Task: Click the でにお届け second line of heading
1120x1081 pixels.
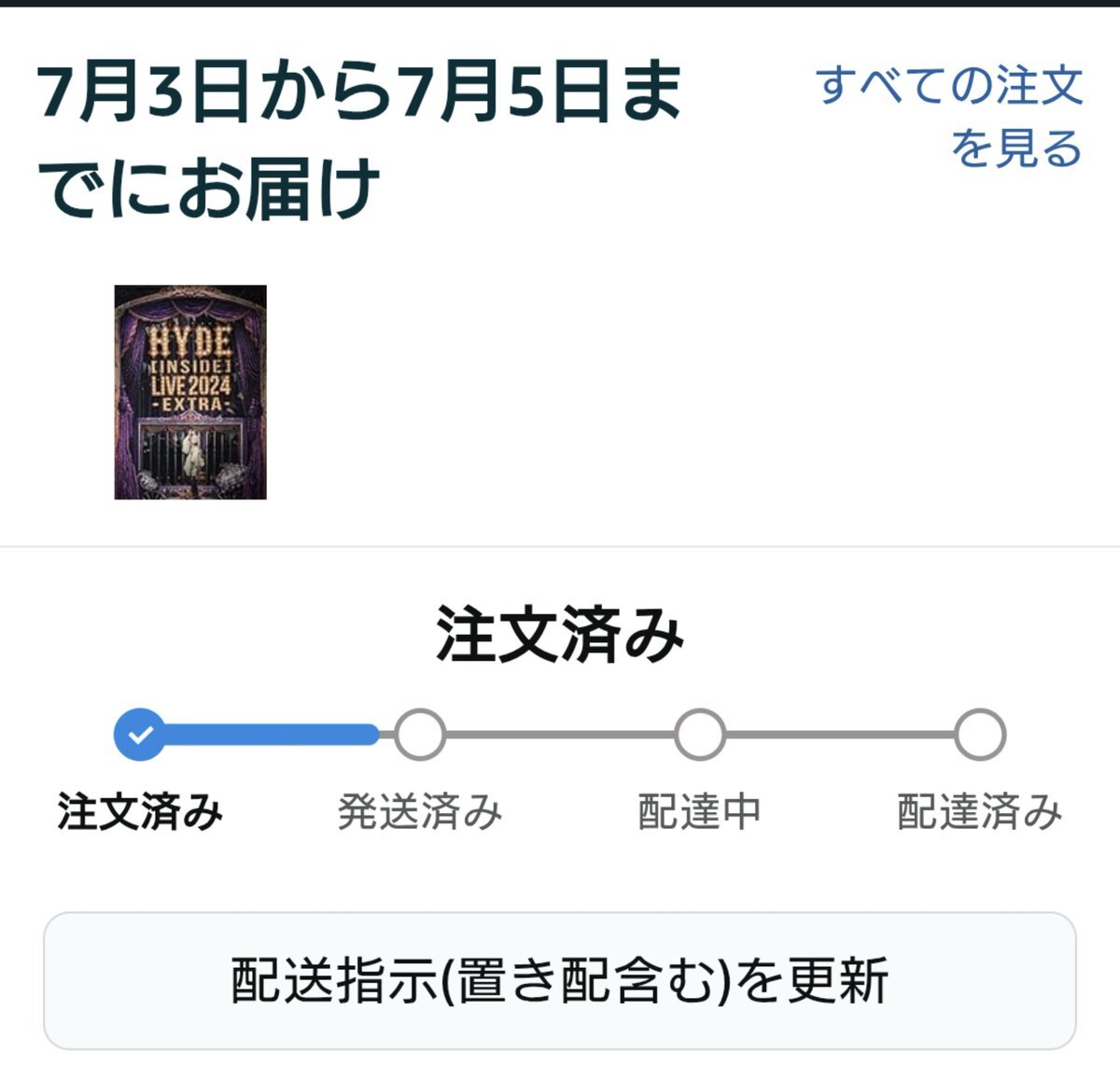Action: [209, 190]
